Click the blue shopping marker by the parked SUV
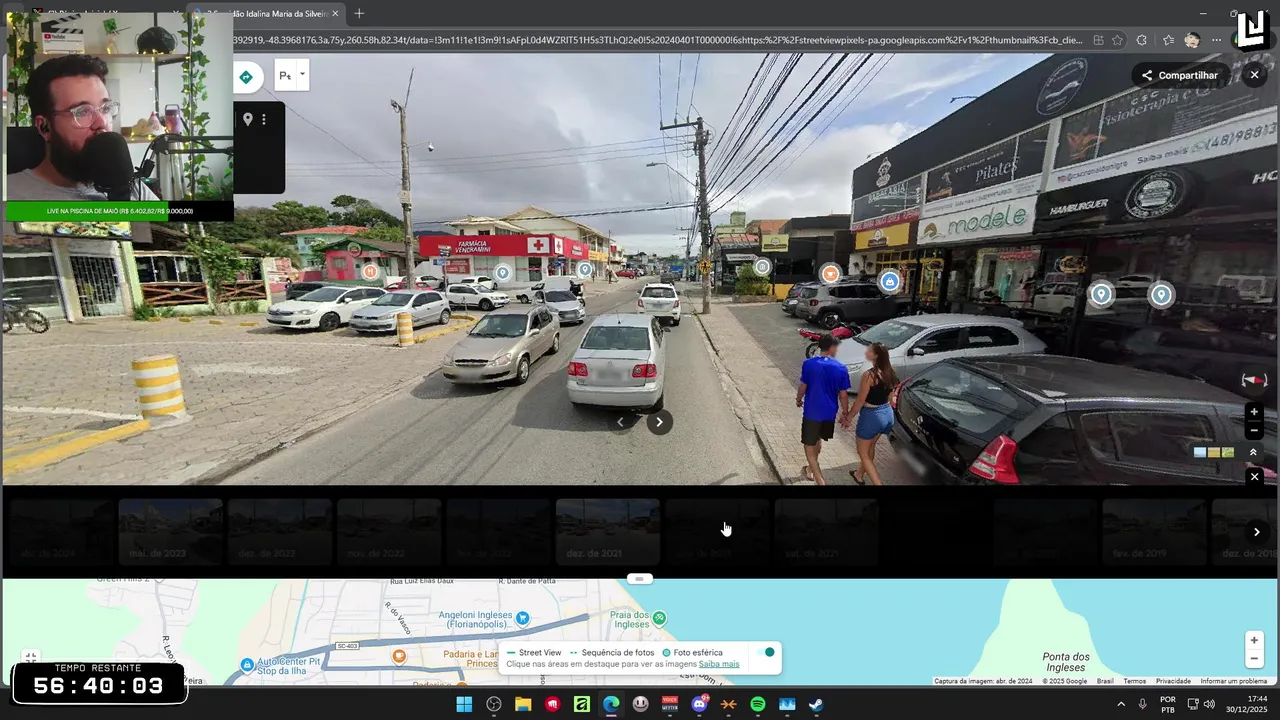Viewport: 1280px width, 720px height. (890, 282)
